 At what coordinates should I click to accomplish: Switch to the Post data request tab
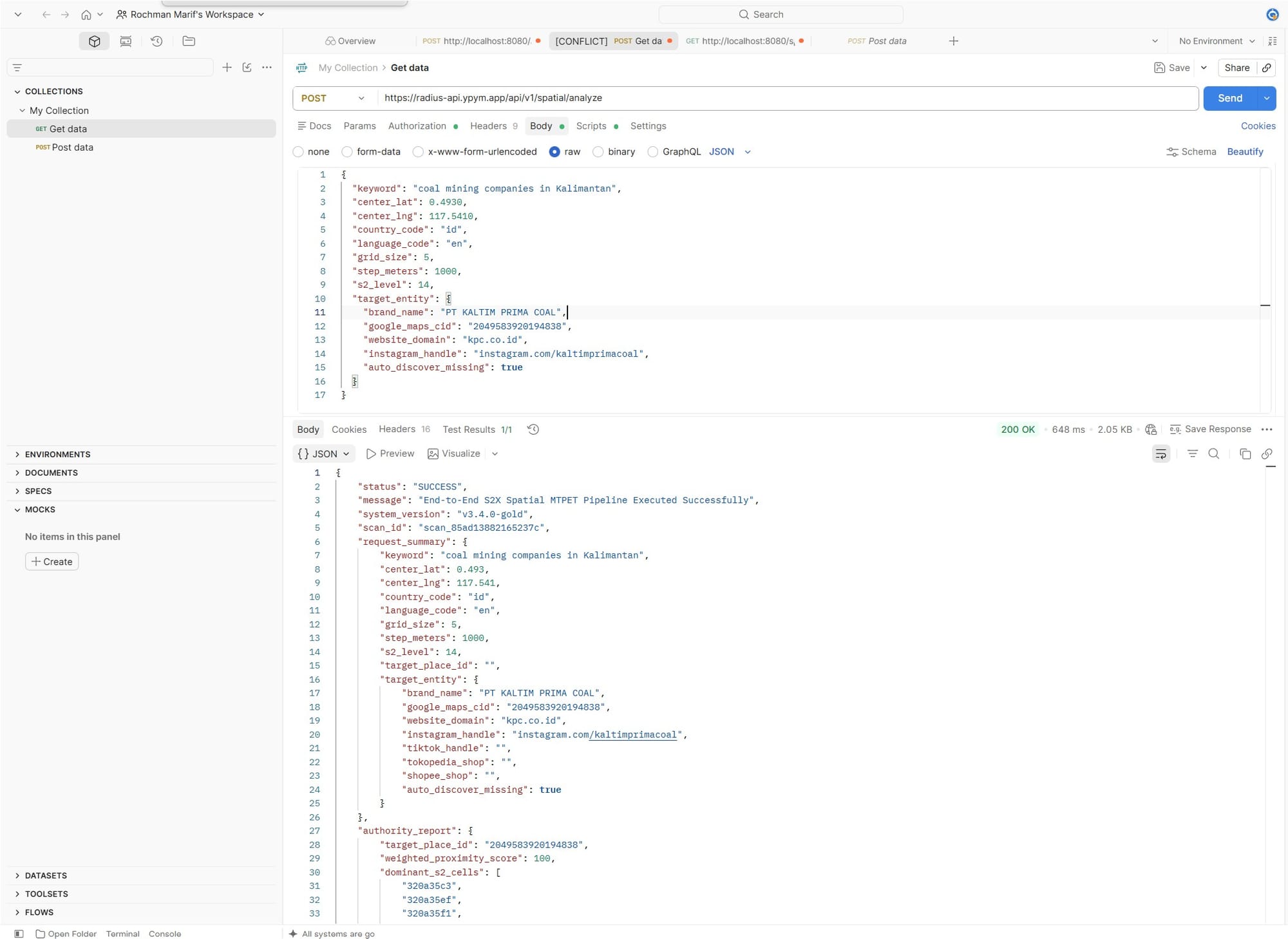876,41
